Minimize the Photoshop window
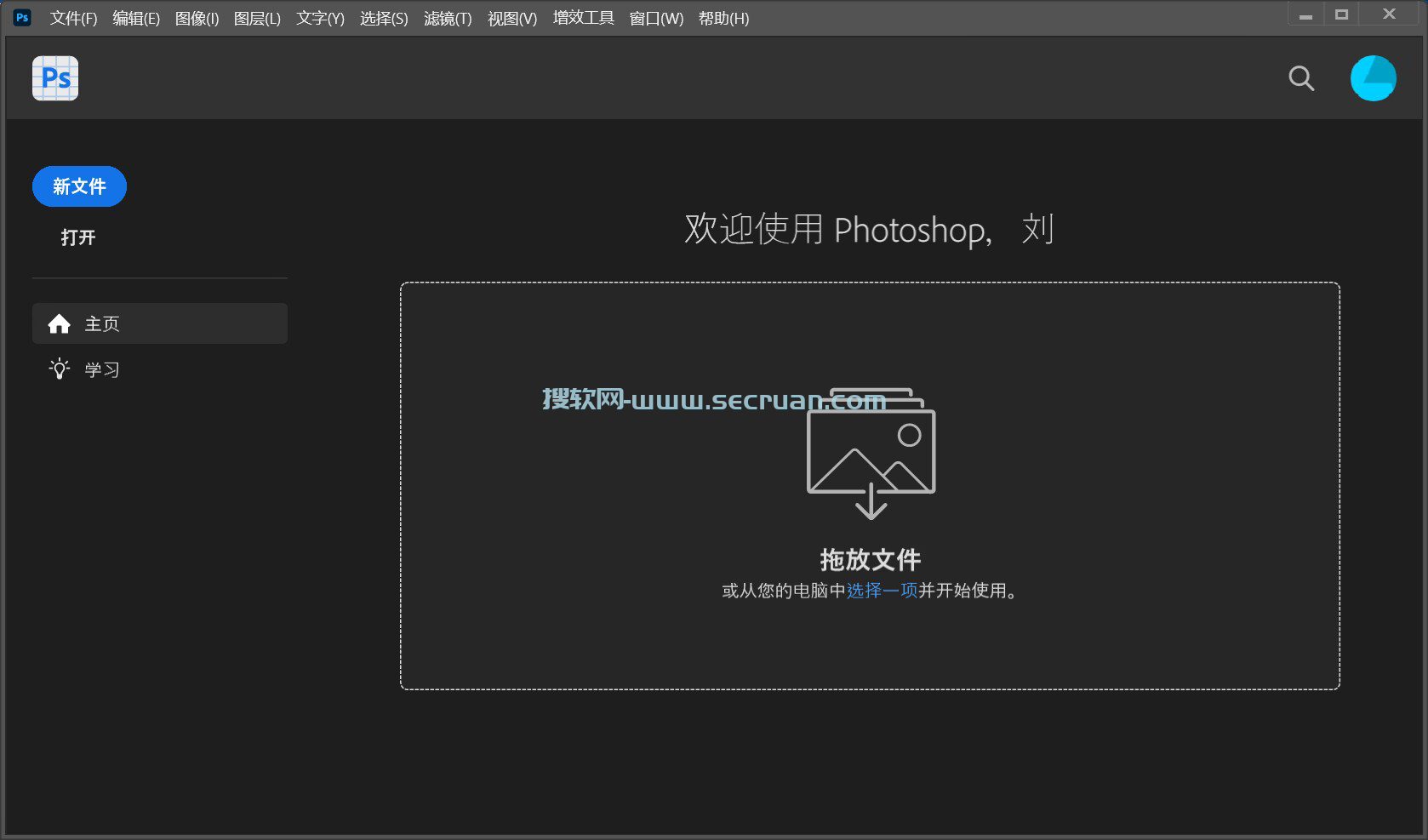The width and height of the screenshot is (1428, 840). [x=1305, y=15]
